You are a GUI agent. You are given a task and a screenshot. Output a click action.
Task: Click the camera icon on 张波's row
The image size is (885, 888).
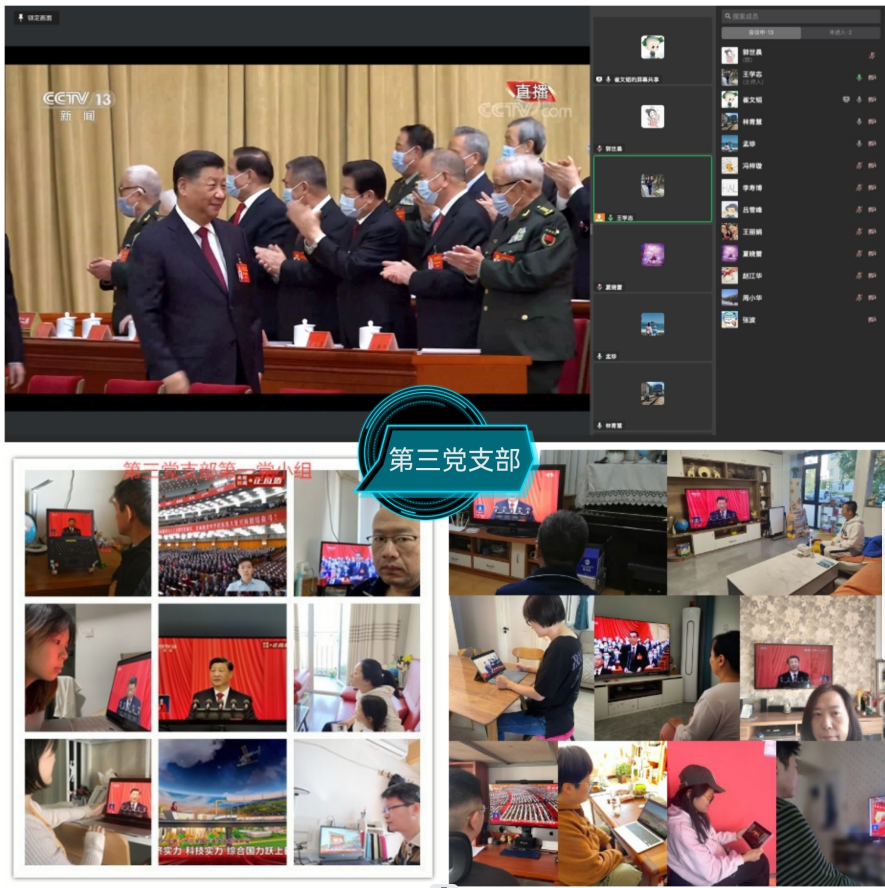(872, 319)
